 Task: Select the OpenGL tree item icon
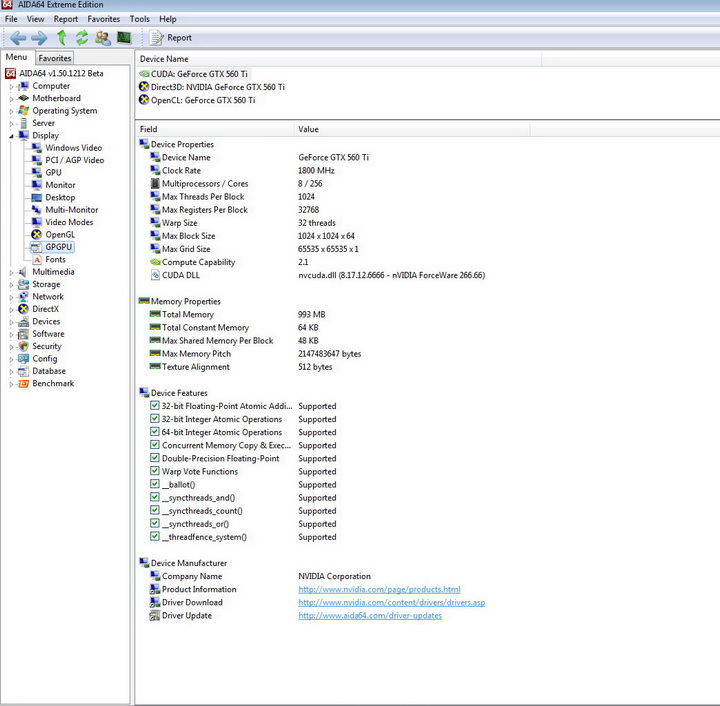point(36,235)
